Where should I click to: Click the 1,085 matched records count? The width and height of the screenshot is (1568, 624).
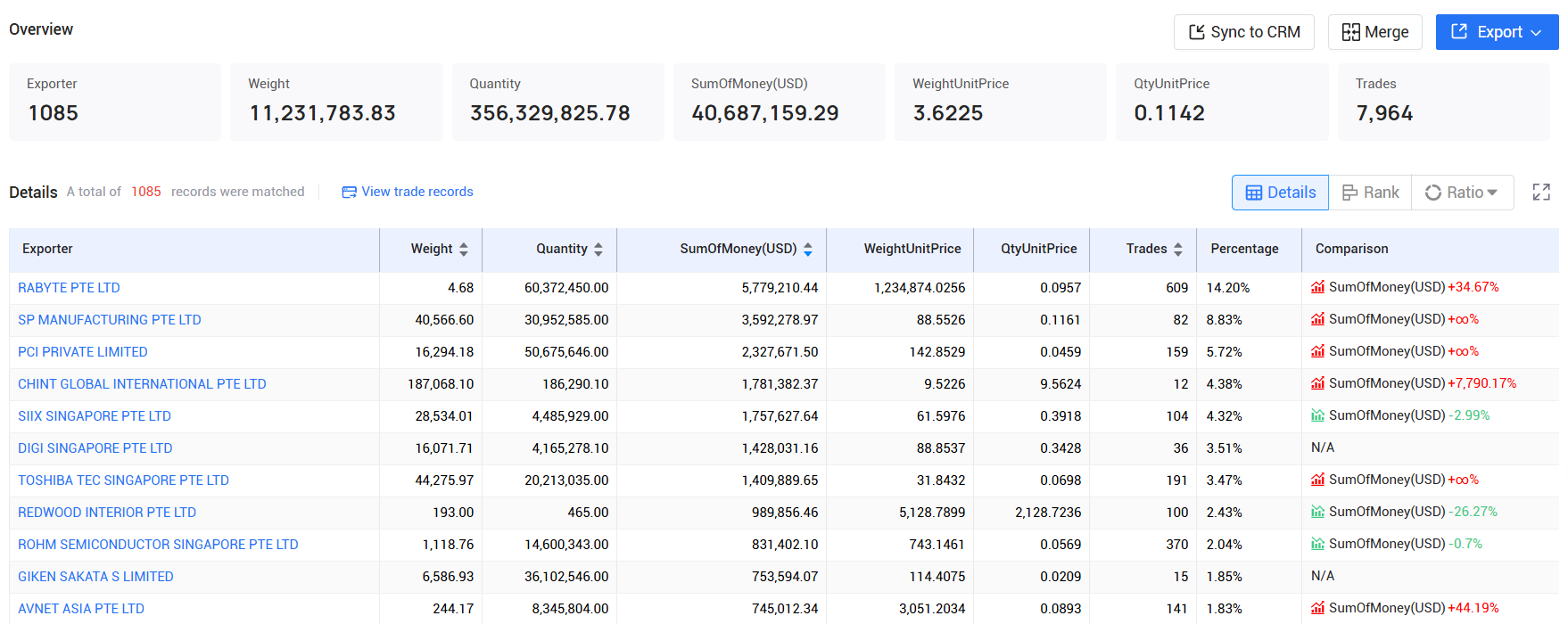pyautogui.click(x=146, y=192)
